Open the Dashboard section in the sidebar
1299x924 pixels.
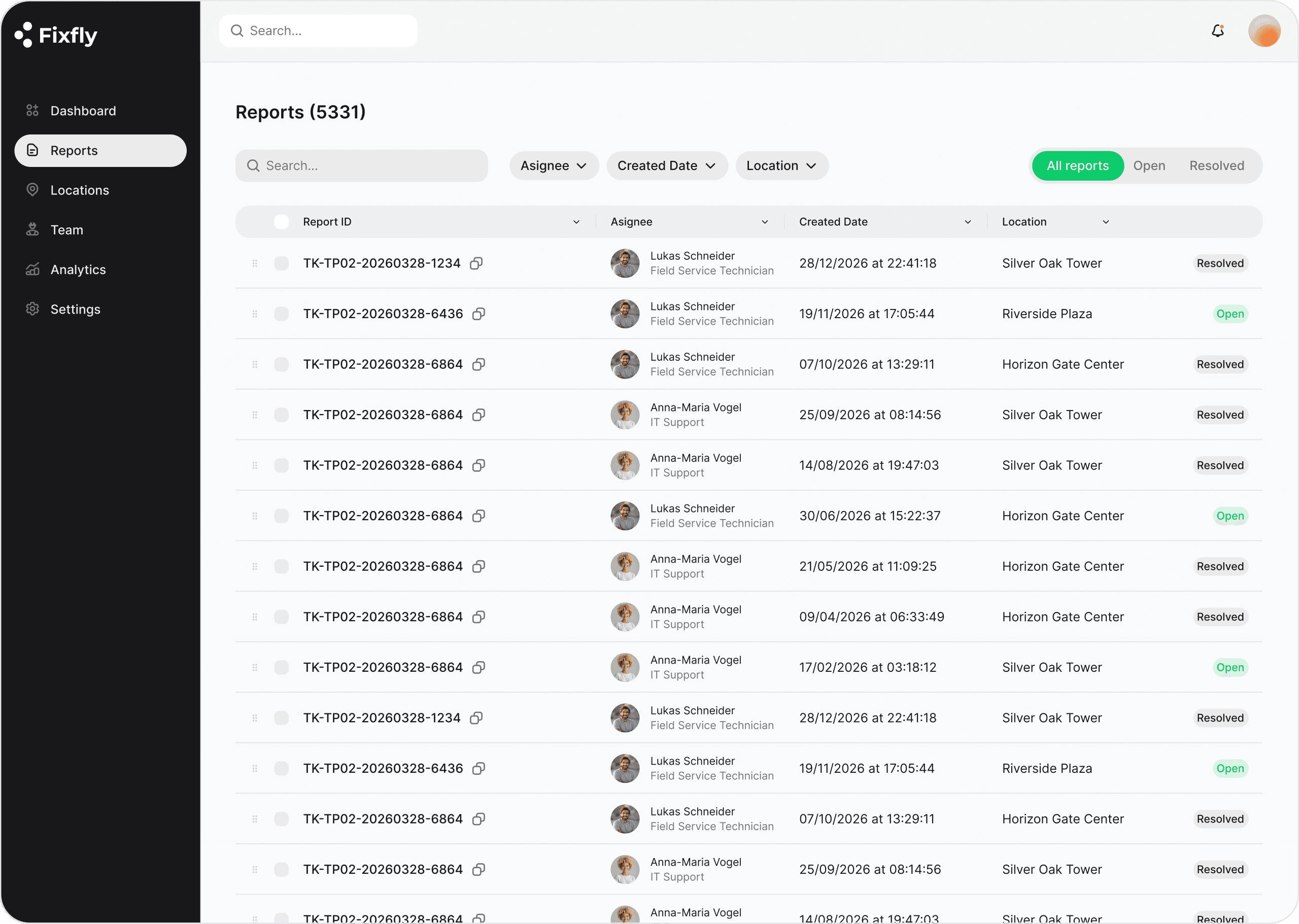pos(83,111)
